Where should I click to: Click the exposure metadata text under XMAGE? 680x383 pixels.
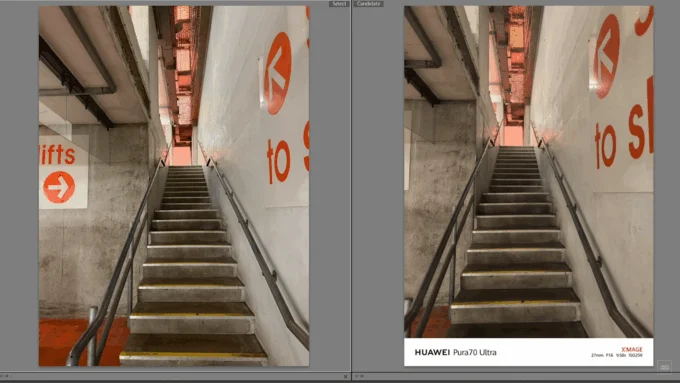pyautogui.click(x=616, y=355)
